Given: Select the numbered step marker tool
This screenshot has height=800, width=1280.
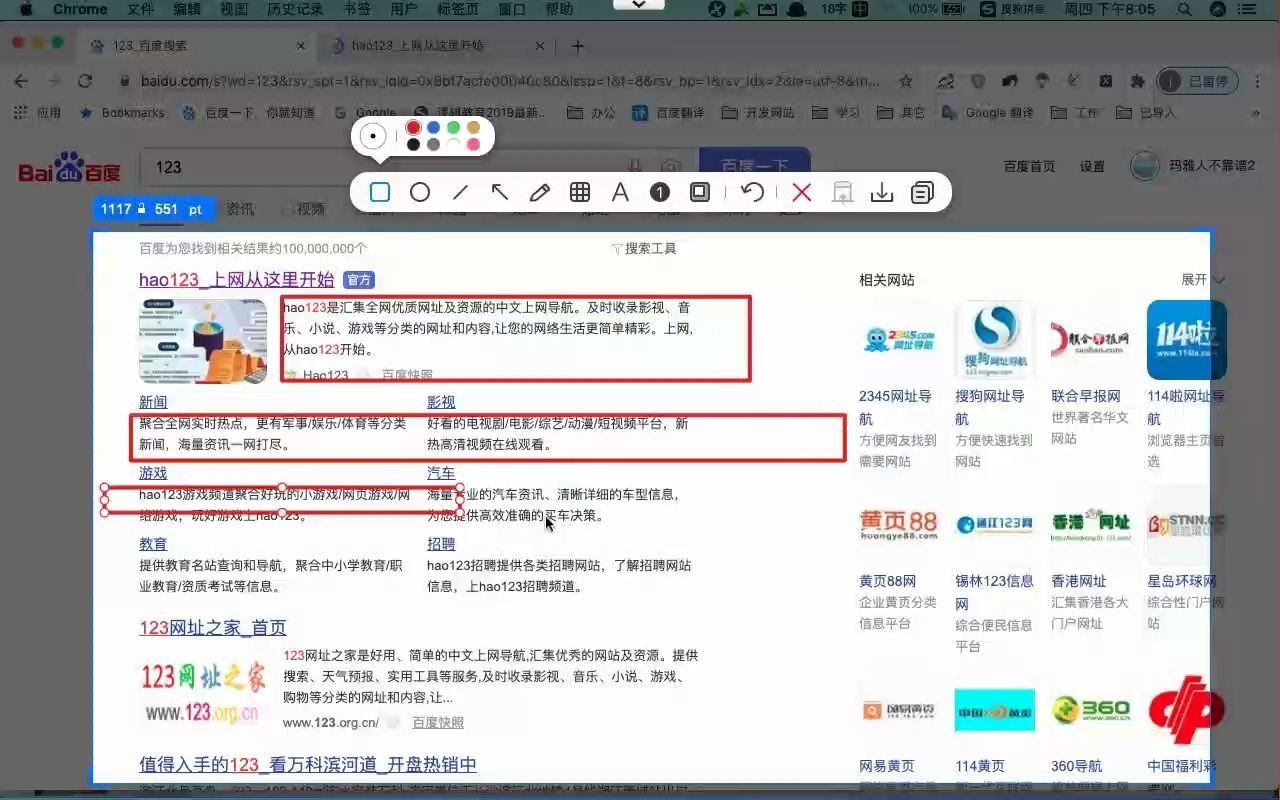Looking at the screenshot, I should click(x=660, y=192).
